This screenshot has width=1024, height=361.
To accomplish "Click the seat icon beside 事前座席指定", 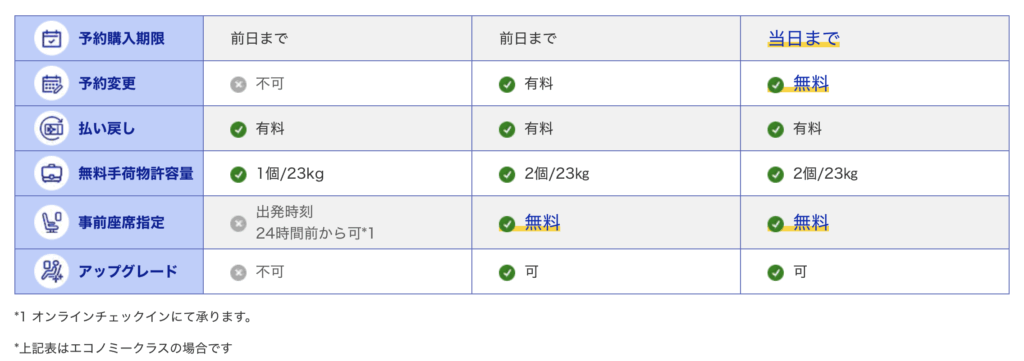I will pyautogui.click(x=52, y=223).
